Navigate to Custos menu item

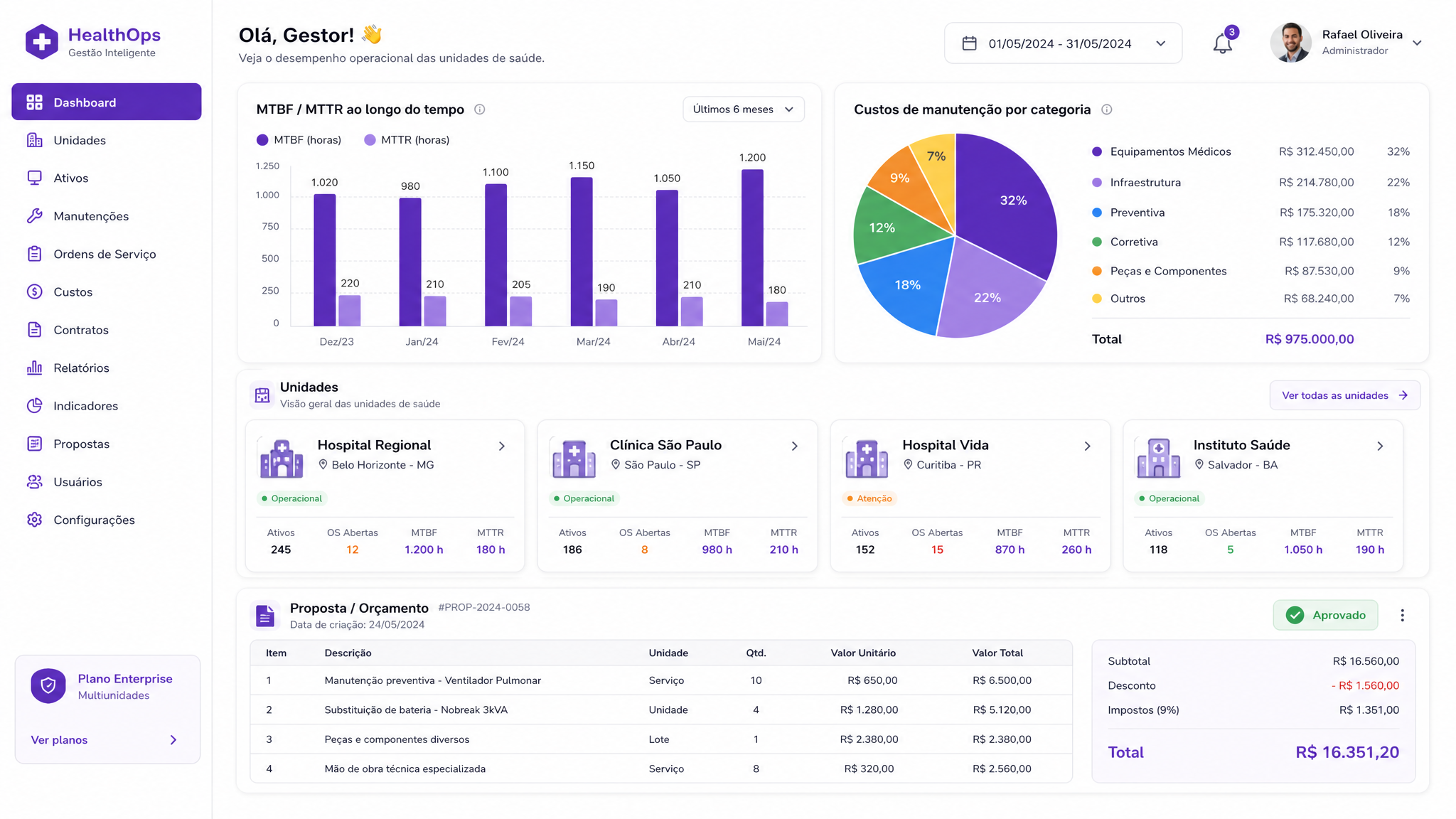[107, 291]
